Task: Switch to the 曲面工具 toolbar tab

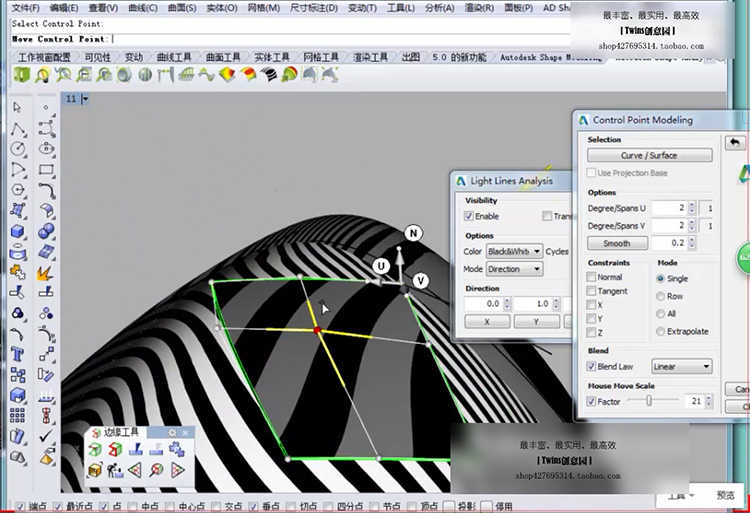Action: [x=224, y=57]
